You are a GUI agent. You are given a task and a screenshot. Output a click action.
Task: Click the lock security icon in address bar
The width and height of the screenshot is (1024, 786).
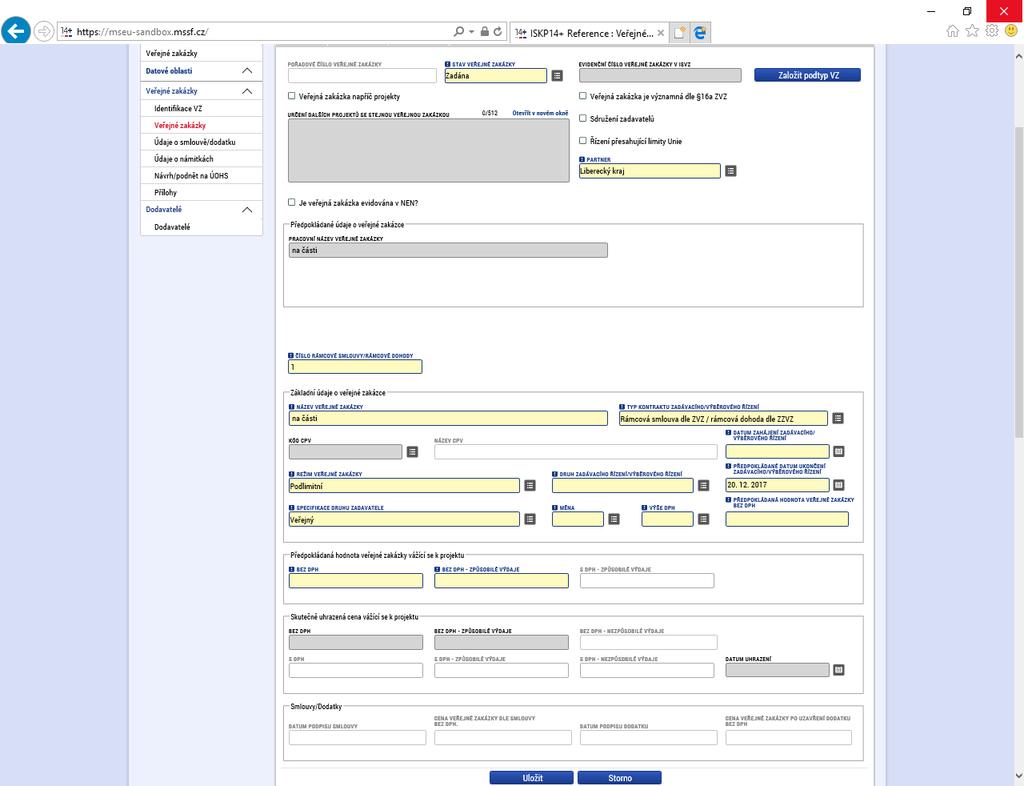(x=485, y=31)
